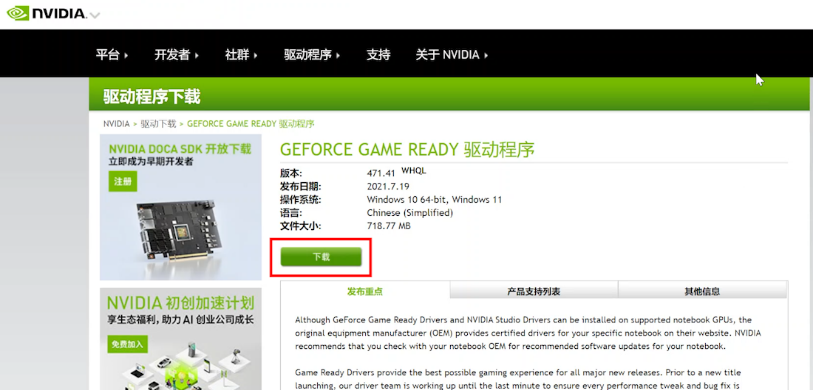Click the NVIDIA breadcrumb link

[117, 124]
